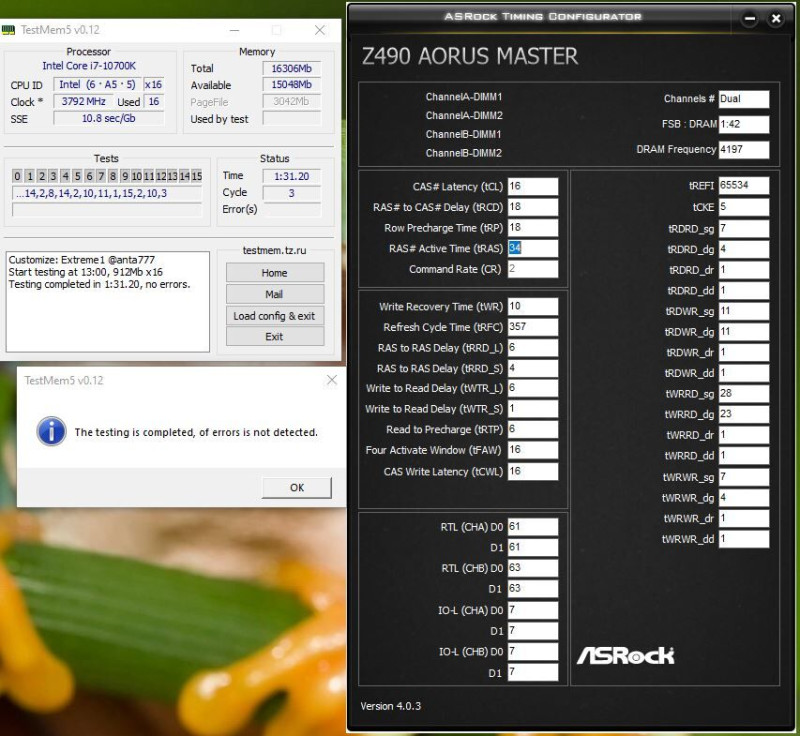Click test number 0 in Tests row
This screenshot has width=800, height=736.
coord(17,176)
